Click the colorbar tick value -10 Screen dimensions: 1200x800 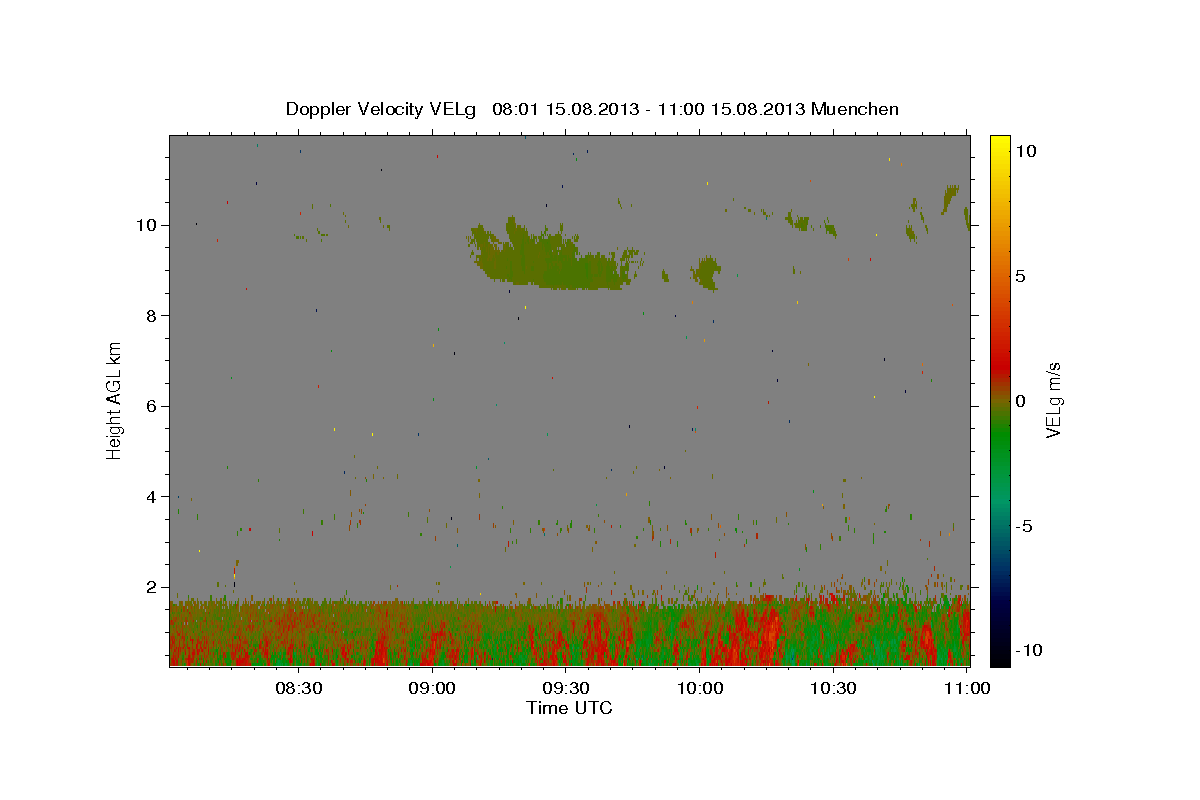(x=1028, y=650)
